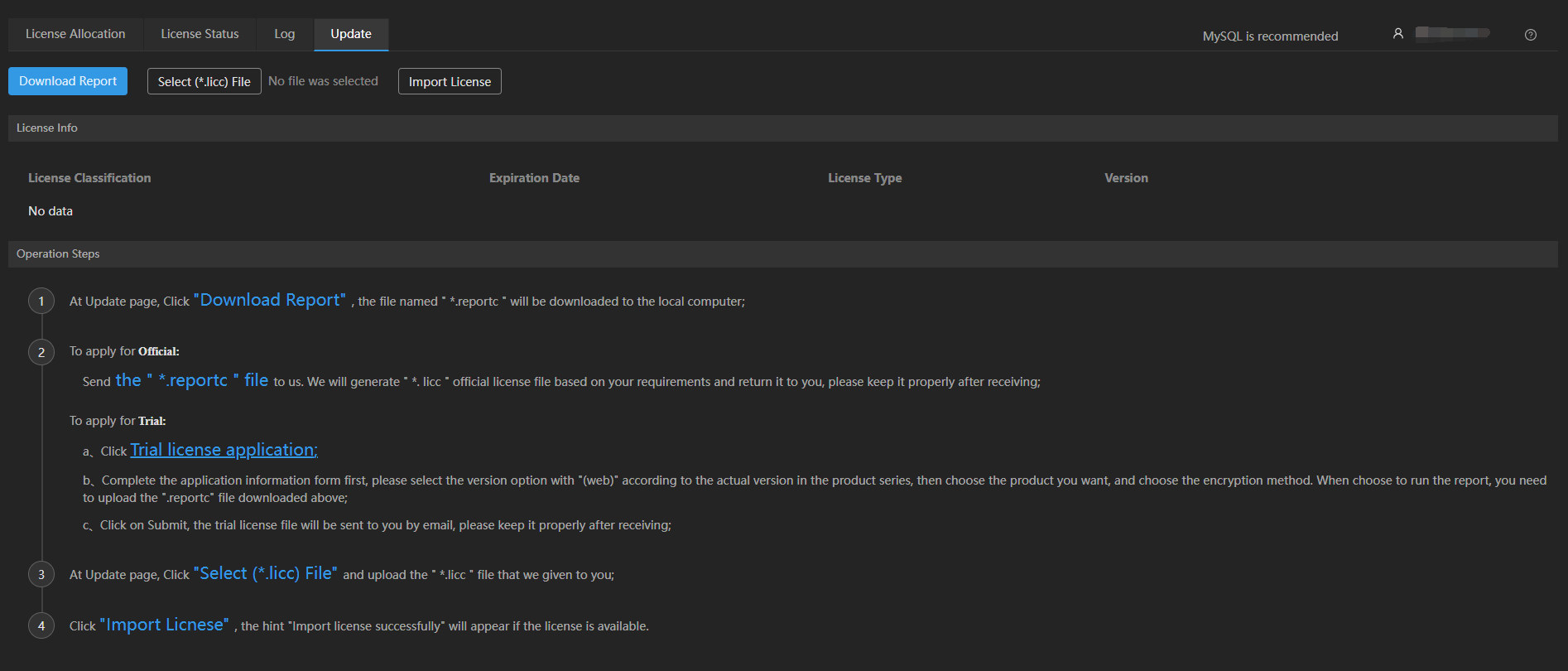1568x671 pixels.
Task: Go to the Log tab
Action: [285, 34]
